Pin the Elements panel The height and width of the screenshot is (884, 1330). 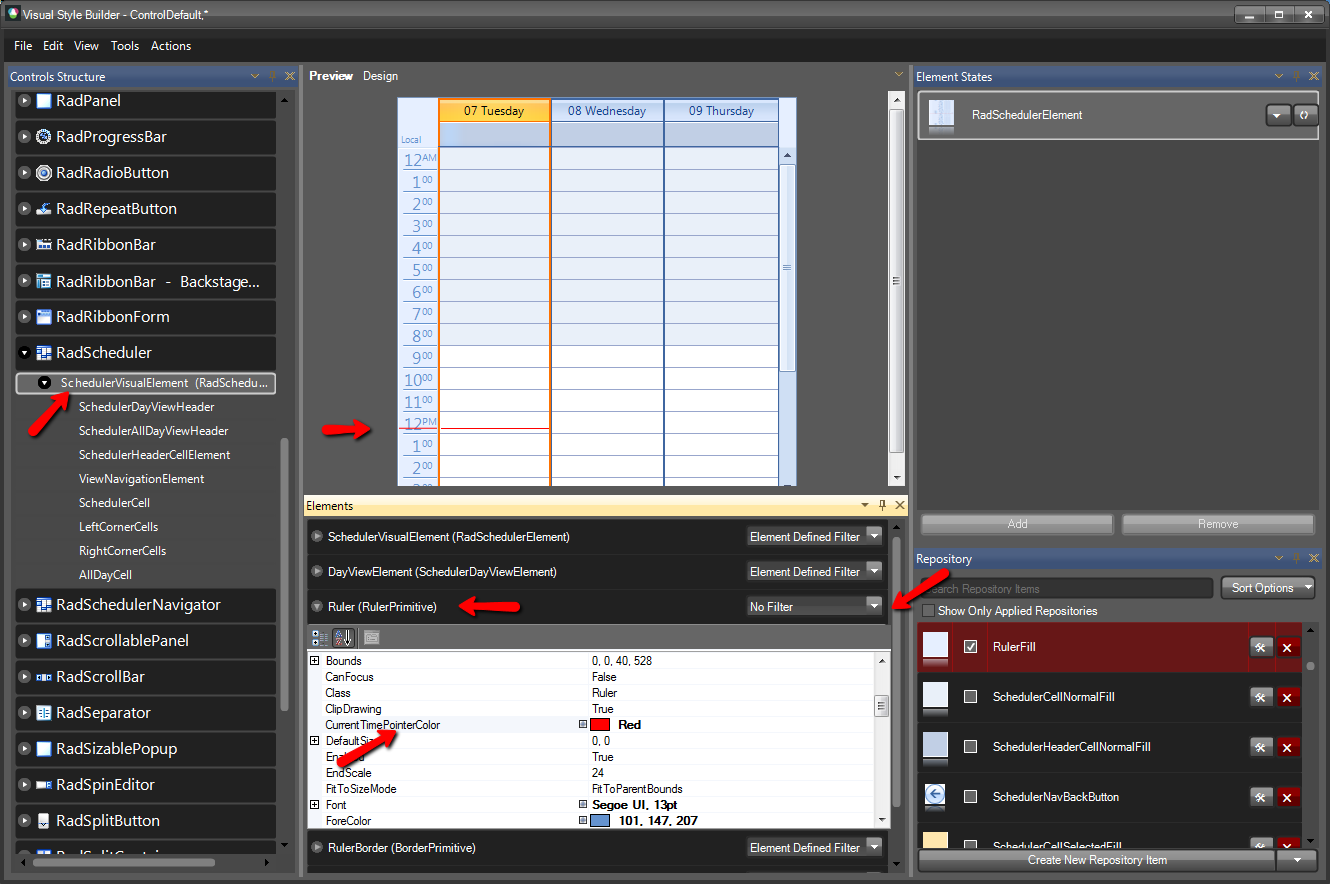tap(882, 506)
